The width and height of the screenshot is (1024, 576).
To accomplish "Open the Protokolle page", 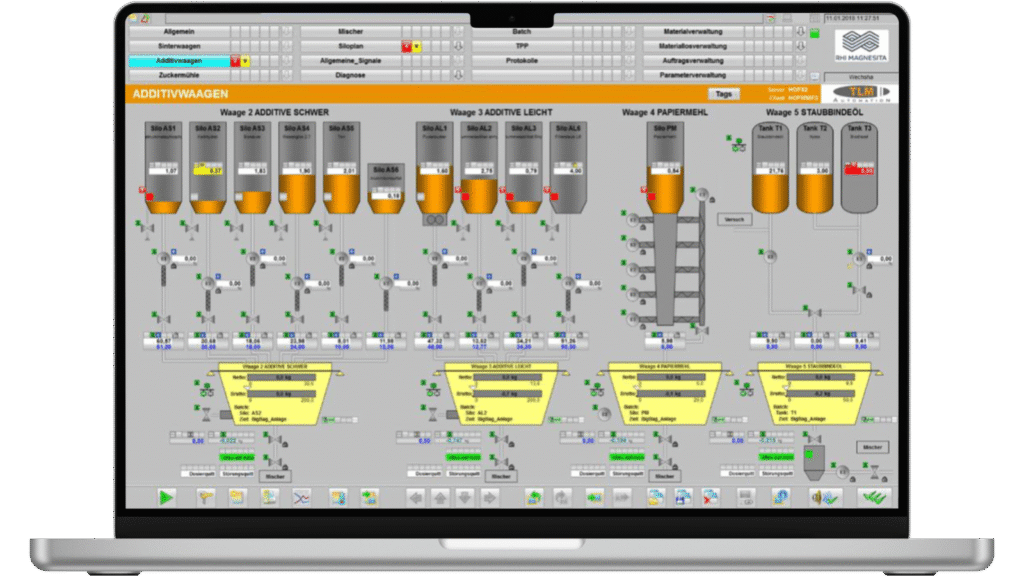I will (521, 60).
